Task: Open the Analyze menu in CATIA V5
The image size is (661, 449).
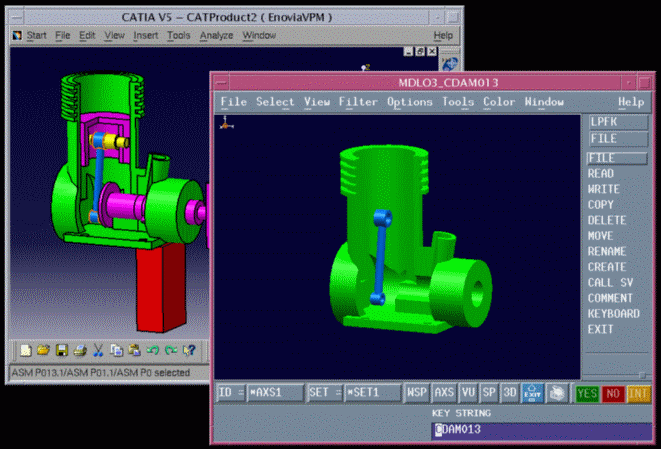Action: pyautogui.click(x=216, y=35)
